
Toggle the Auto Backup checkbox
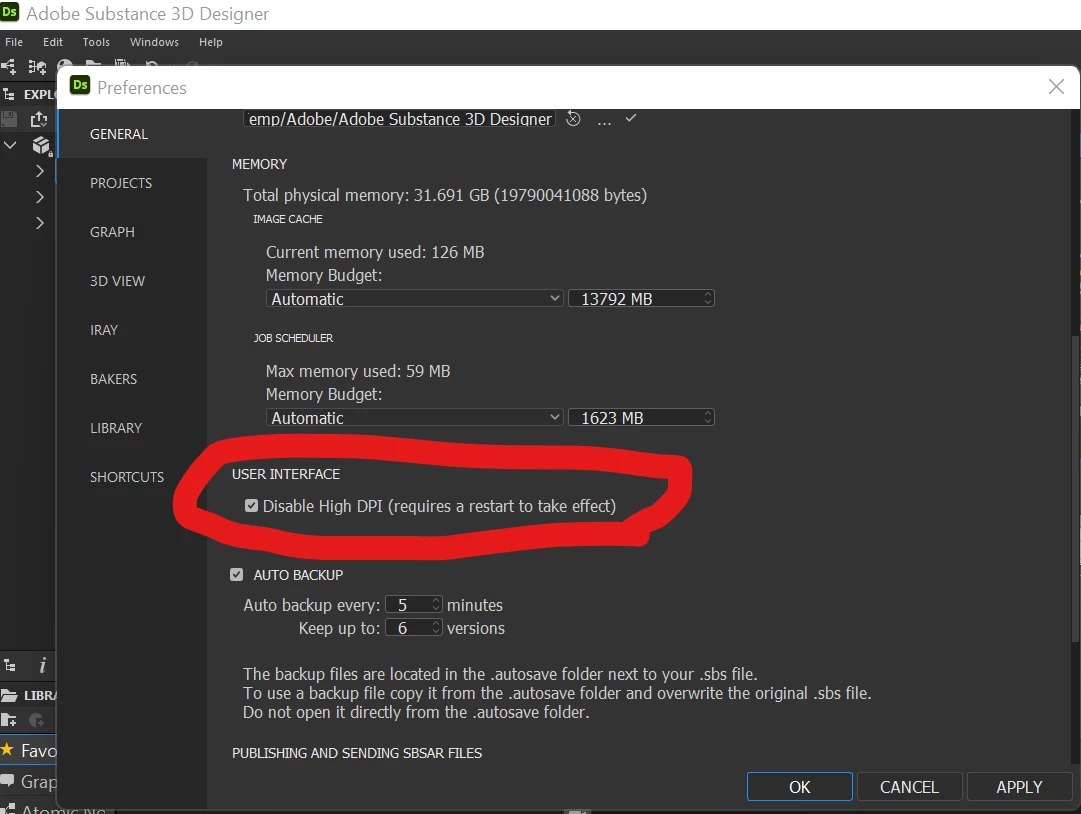tap(236, 574)
